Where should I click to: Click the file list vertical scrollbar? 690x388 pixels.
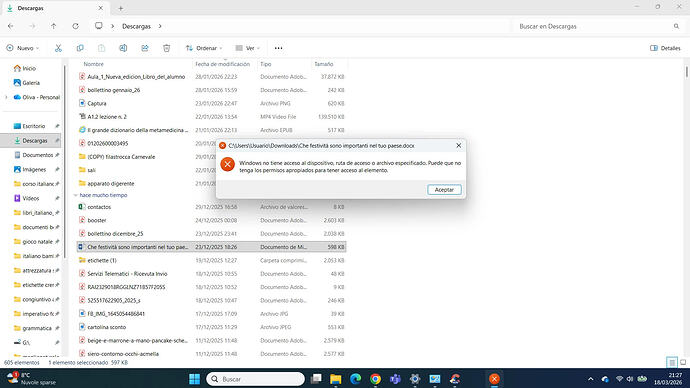point(686,72)
